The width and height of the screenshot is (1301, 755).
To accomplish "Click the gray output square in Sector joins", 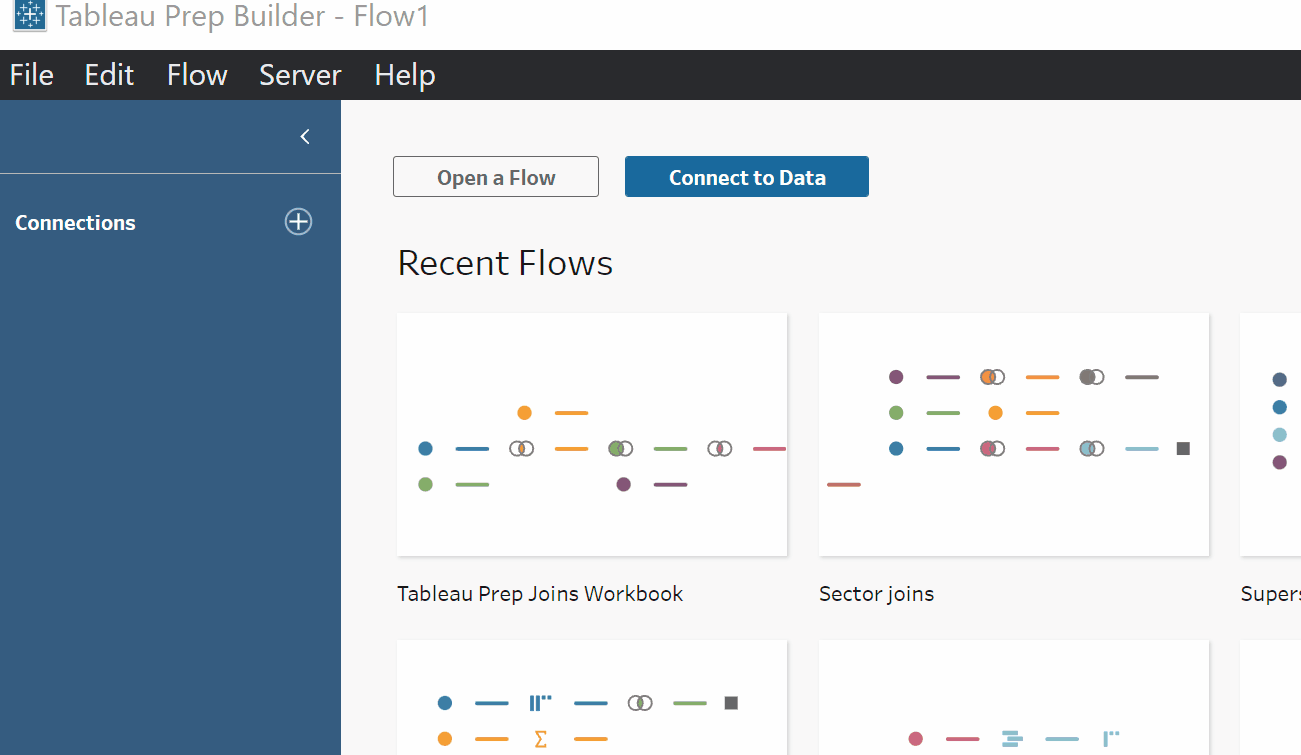I will coord(1183,448).
